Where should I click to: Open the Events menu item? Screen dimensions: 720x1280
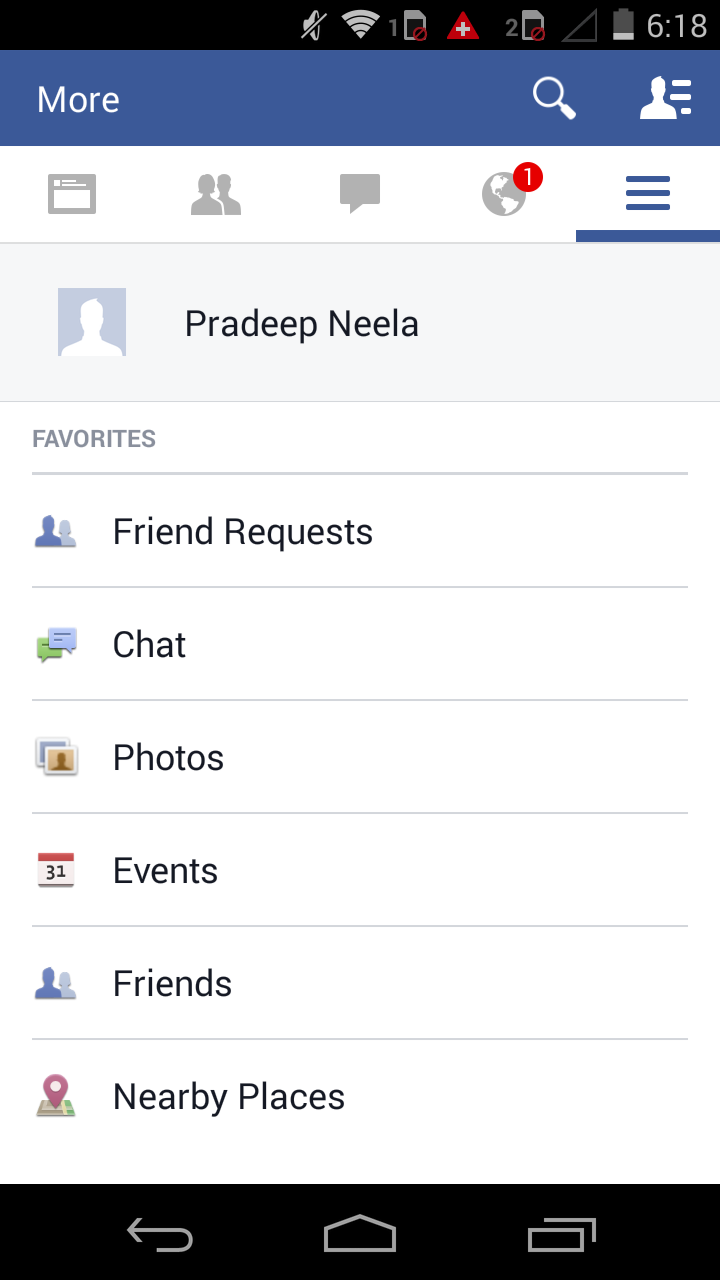tap(165, 871)
